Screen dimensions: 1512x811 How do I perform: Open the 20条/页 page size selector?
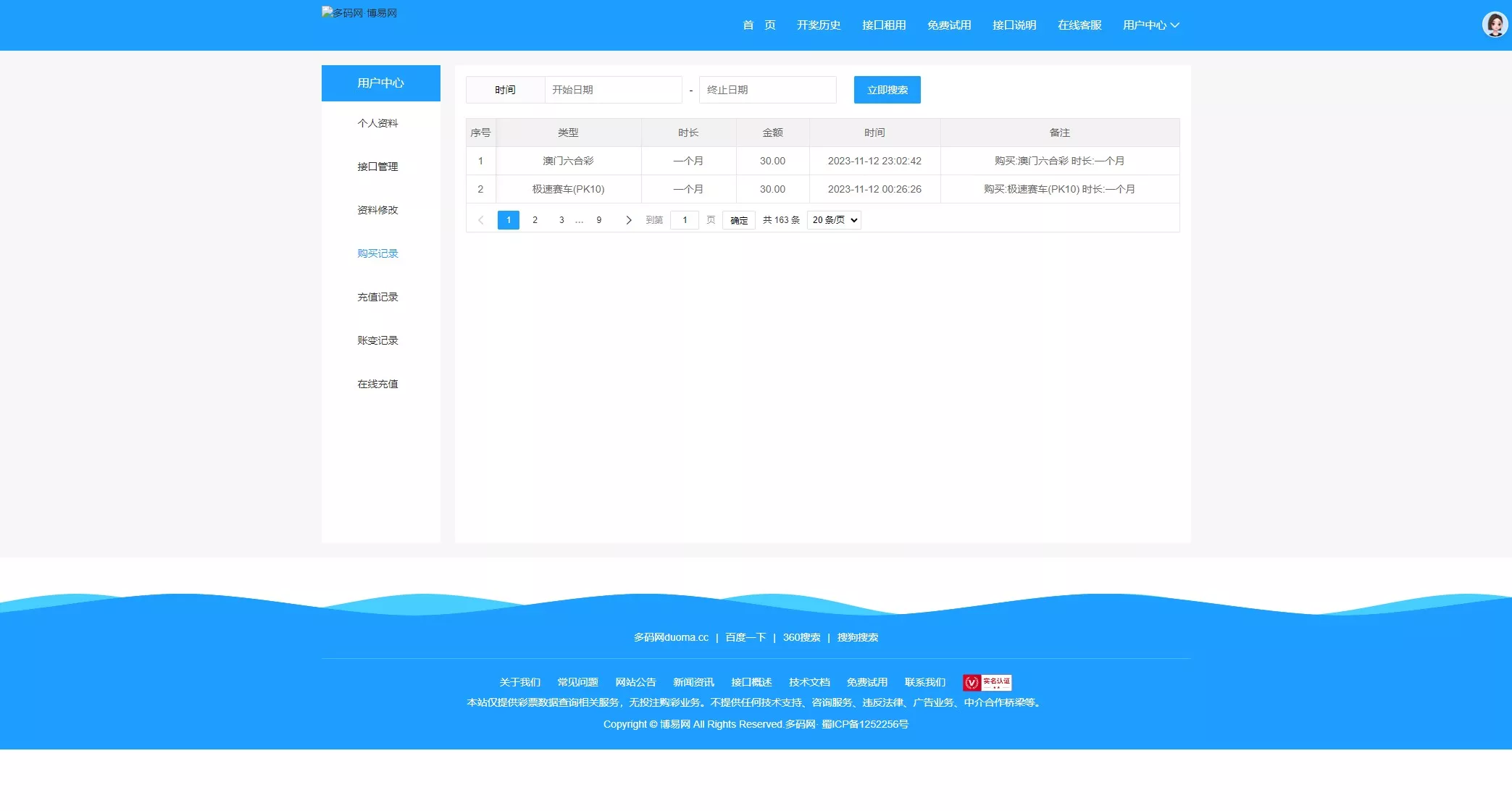pos(833,219)
